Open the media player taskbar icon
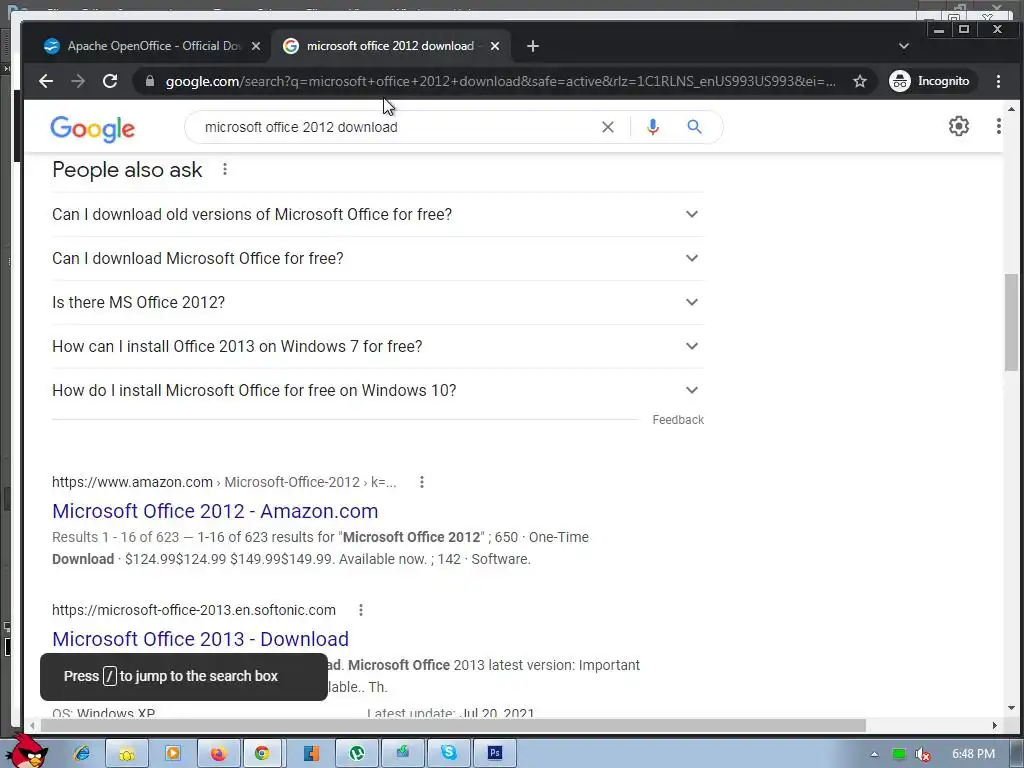This screenshot has width=1024, height=768. (x=172, y=753)
